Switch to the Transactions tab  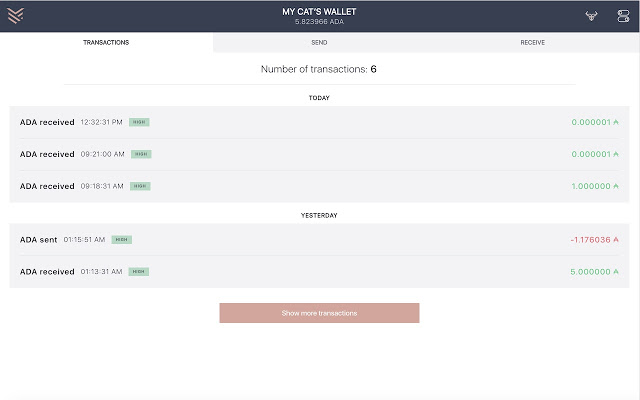(x=106, y=43)
